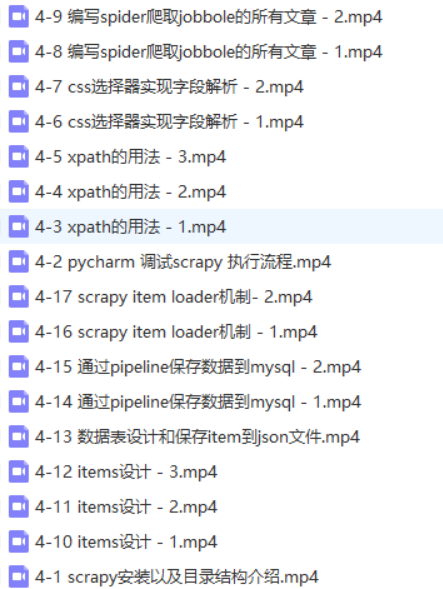This screenshot has height=589, width=443.
Task: Click the video icon beside 4-8 编写spider file
Action: point(19,52)
